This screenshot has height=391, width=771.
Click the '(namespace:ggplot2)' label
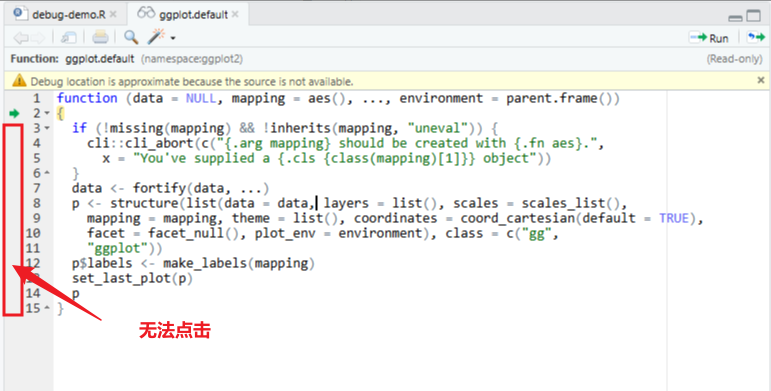click(x=192, y=59)
